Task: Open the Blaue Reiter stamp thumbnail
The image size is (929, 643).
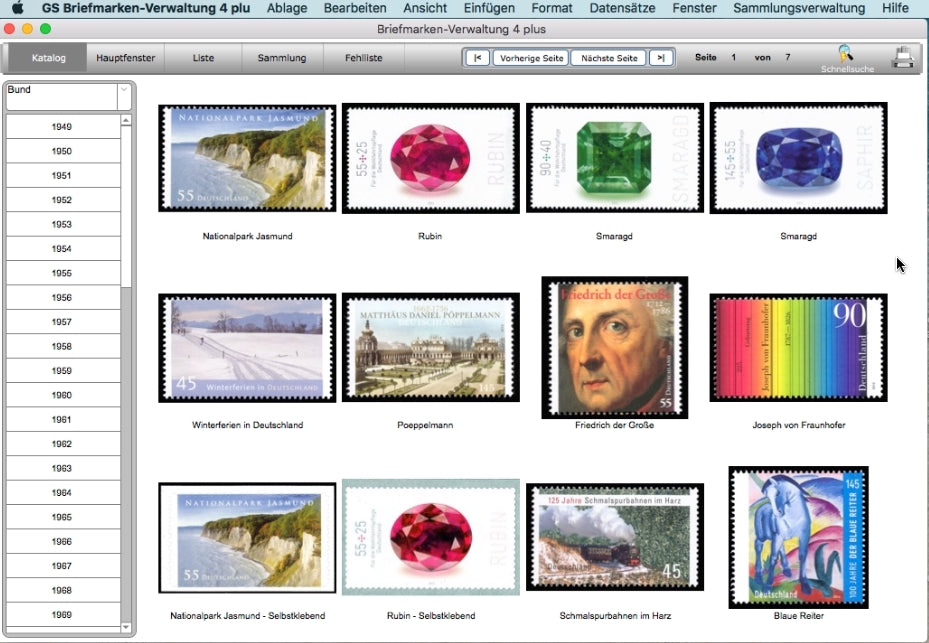Action: pos(798,536)
